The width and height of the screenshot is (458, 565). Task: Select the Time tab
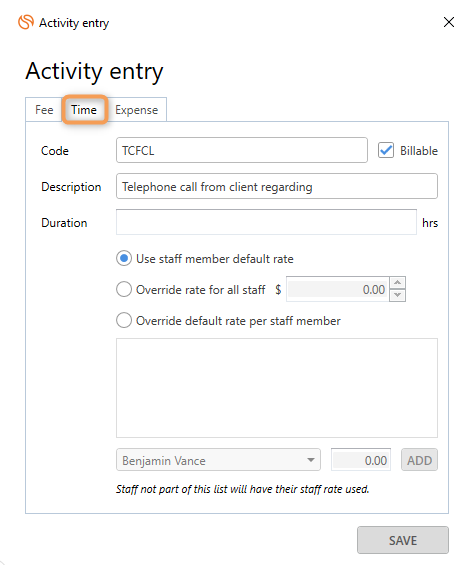coord(84,110)
